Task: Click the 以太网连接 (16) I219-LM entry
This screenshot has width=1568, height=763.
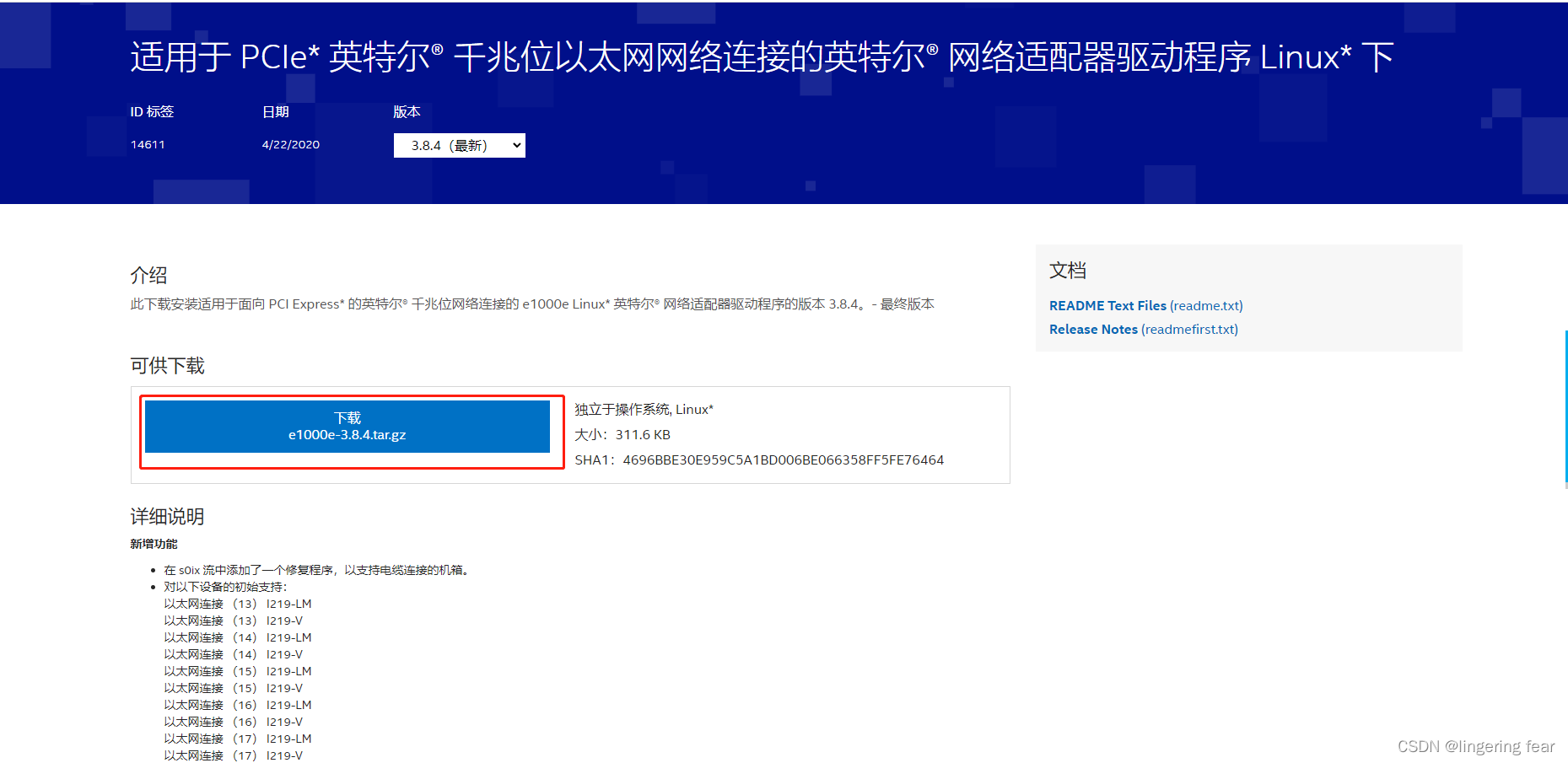Action: pyautogui.click(x=238, y=705)
